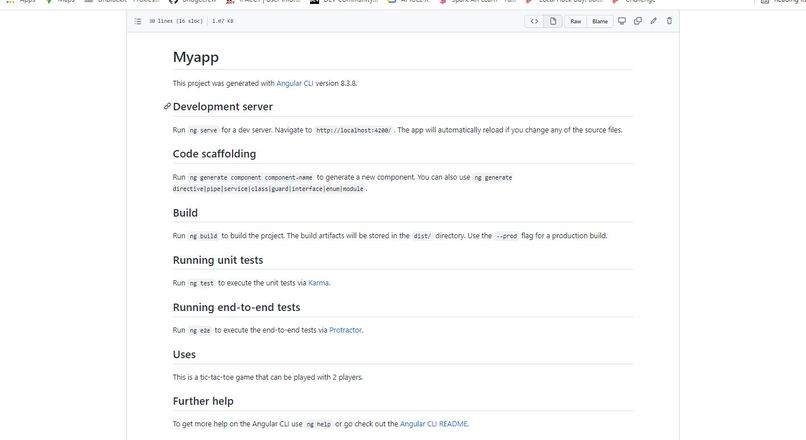Click the Build heading
Image resolution: width=806 pixels, height=440 pixels.
coord(185,213)
